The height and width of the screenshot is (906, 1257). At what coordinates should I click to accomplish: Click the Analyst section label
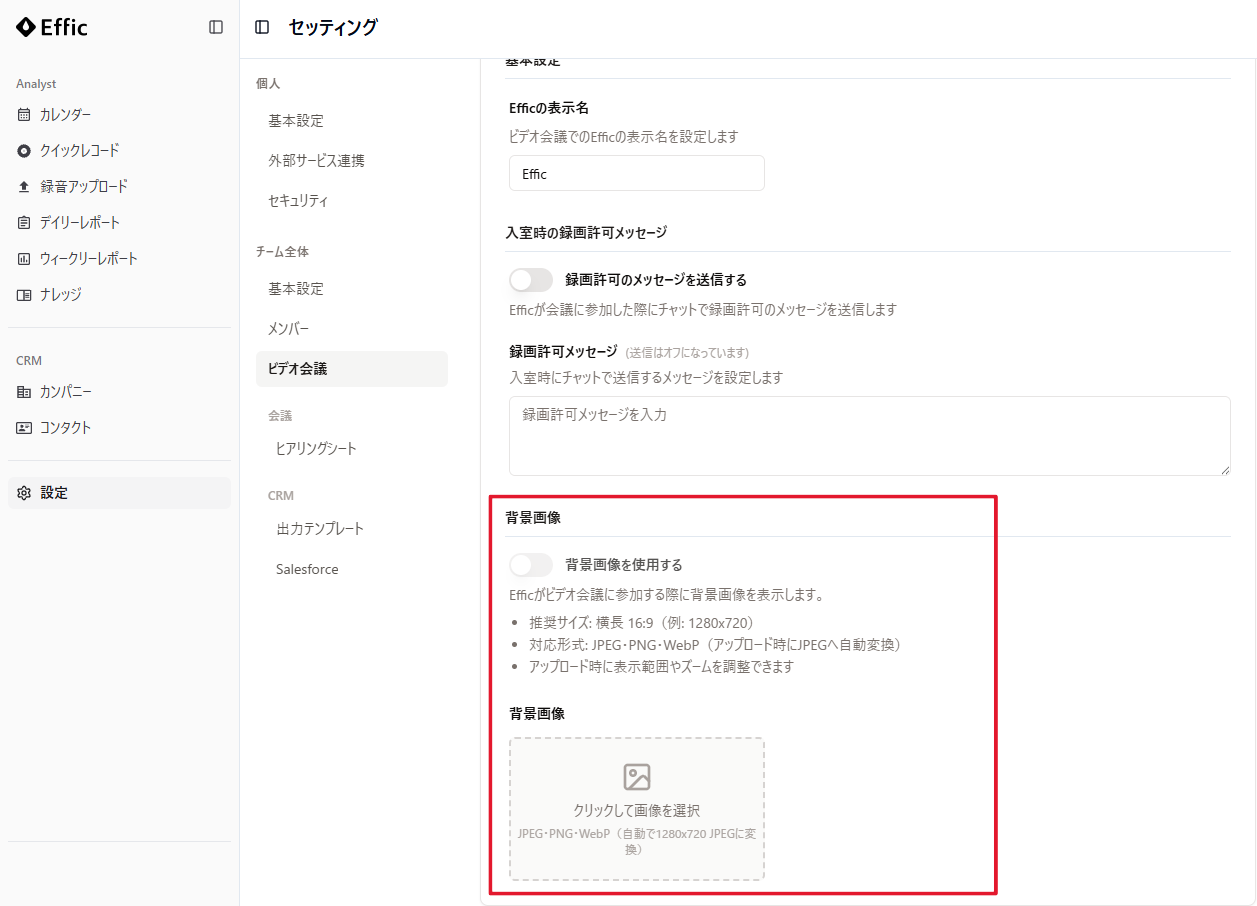(x=36, y=84)
